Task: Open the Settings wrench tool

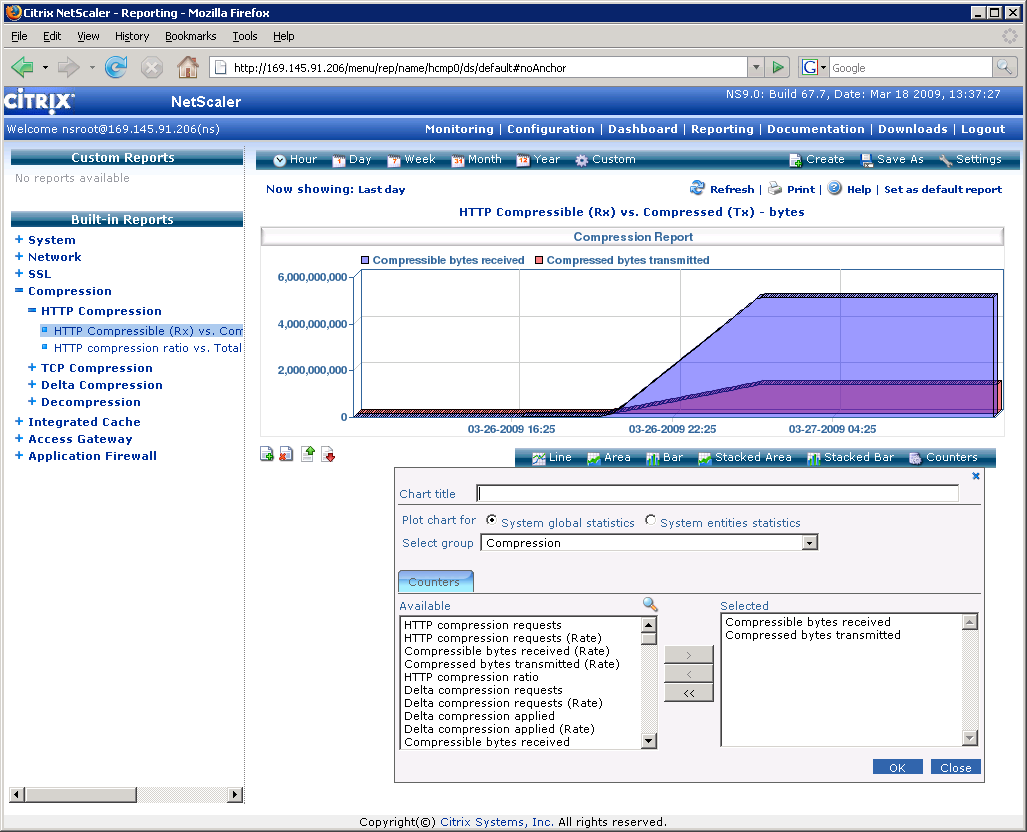Action: point(945,160)
